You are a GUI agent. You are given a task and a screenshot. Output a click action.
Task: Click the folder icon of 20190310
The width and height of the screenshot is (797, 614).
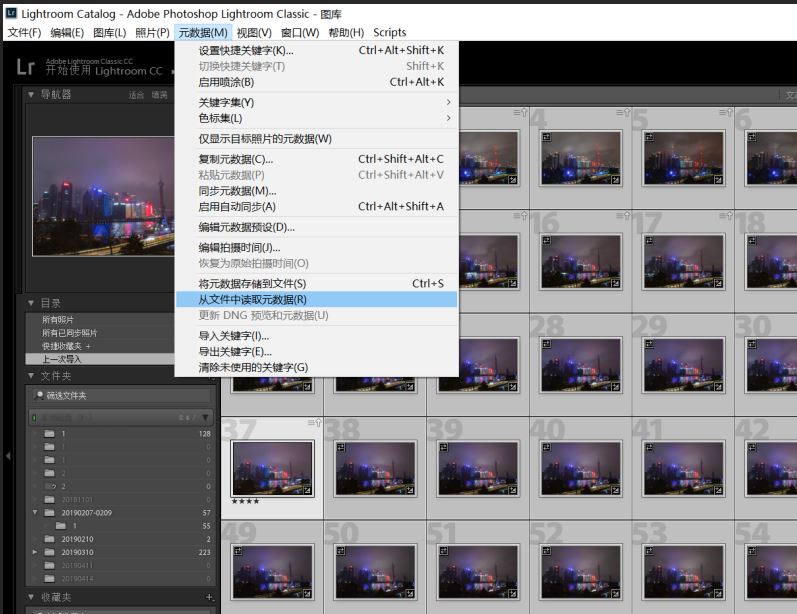click(50, 551)
